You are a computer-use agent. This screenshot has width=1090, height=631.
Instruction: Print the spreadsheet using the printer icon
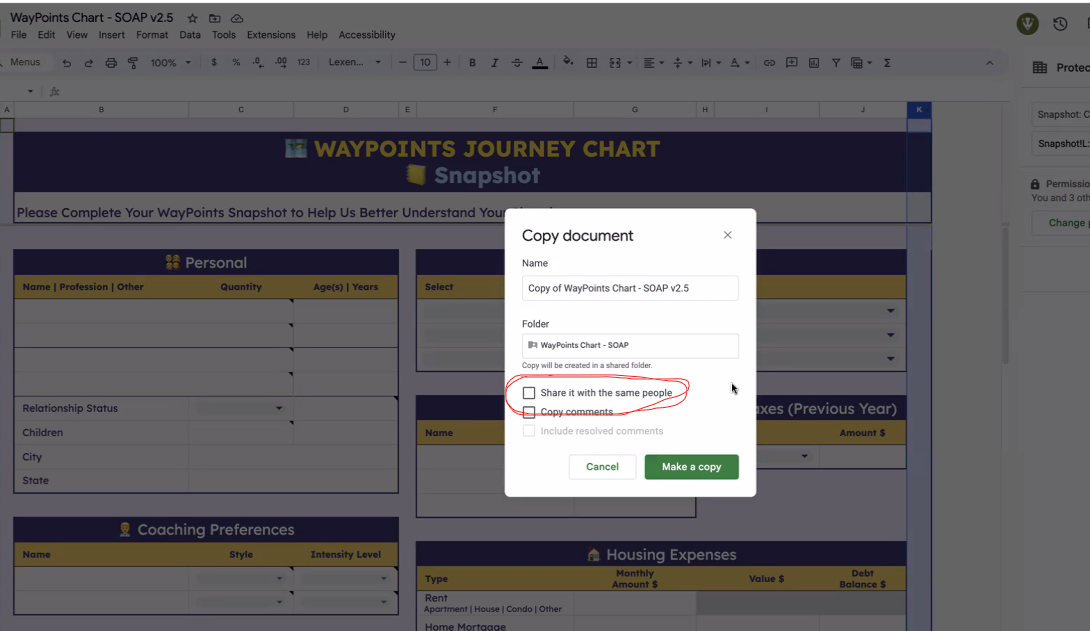pos(111,63)
